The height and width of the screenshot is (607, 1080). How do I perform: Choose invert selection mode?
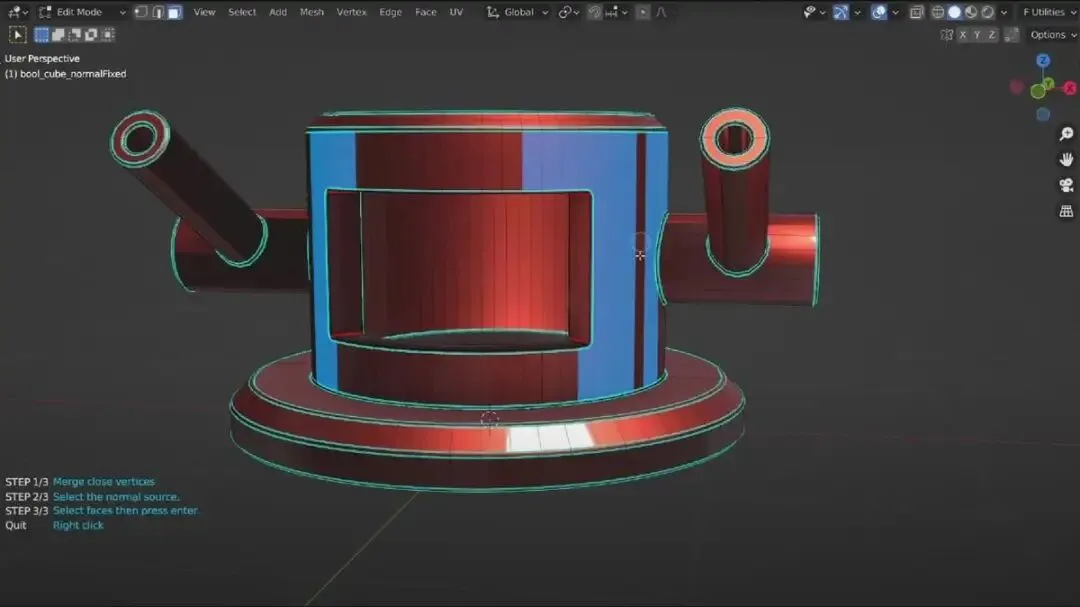[91, 34]
